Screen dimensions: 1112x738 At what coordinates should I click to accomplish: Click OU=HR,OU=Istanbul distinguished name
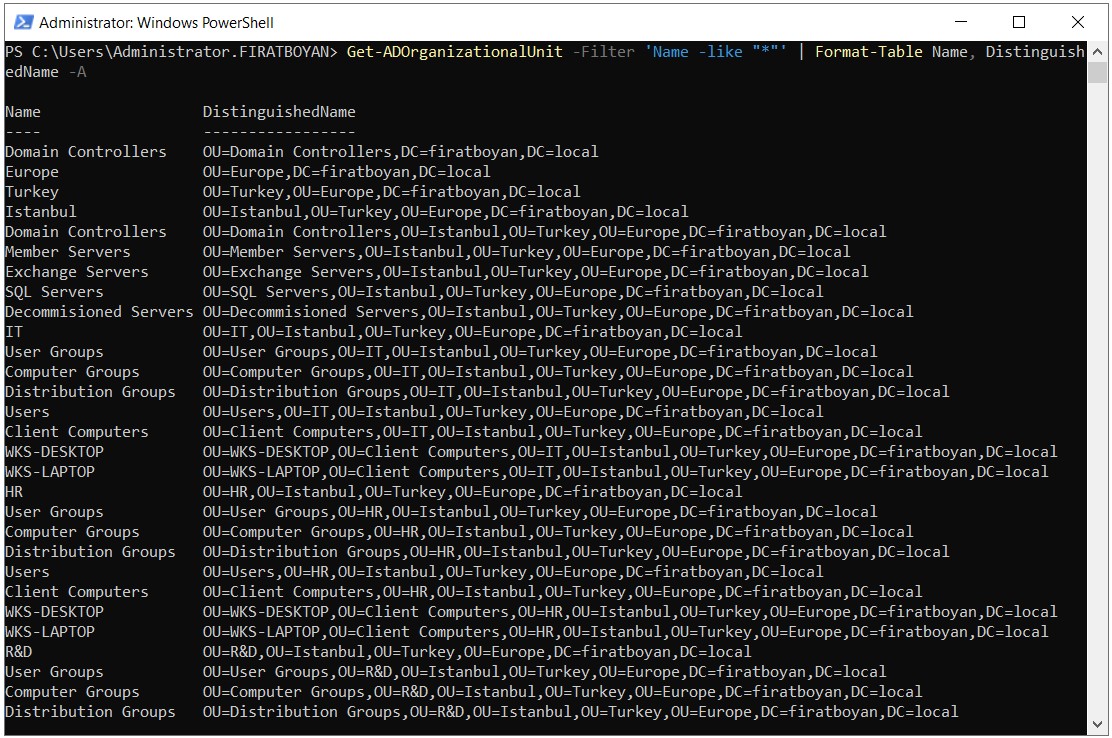point(472,492)
